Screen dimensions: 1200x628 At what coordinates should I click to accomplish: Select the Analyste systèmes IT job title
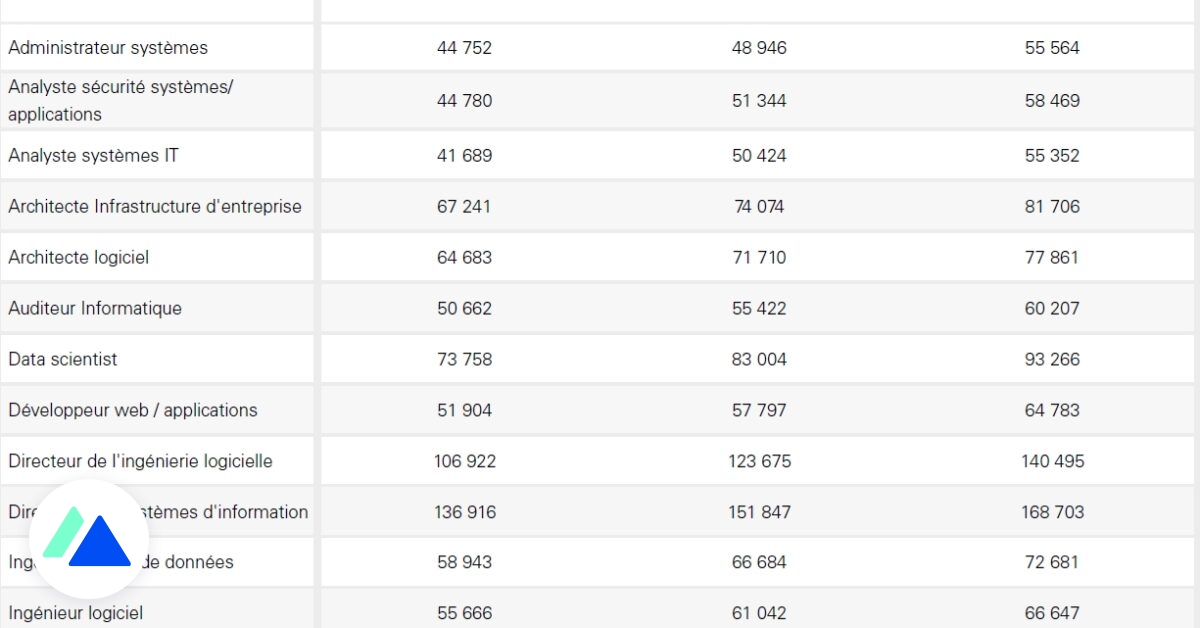click(x=94, y=156)
